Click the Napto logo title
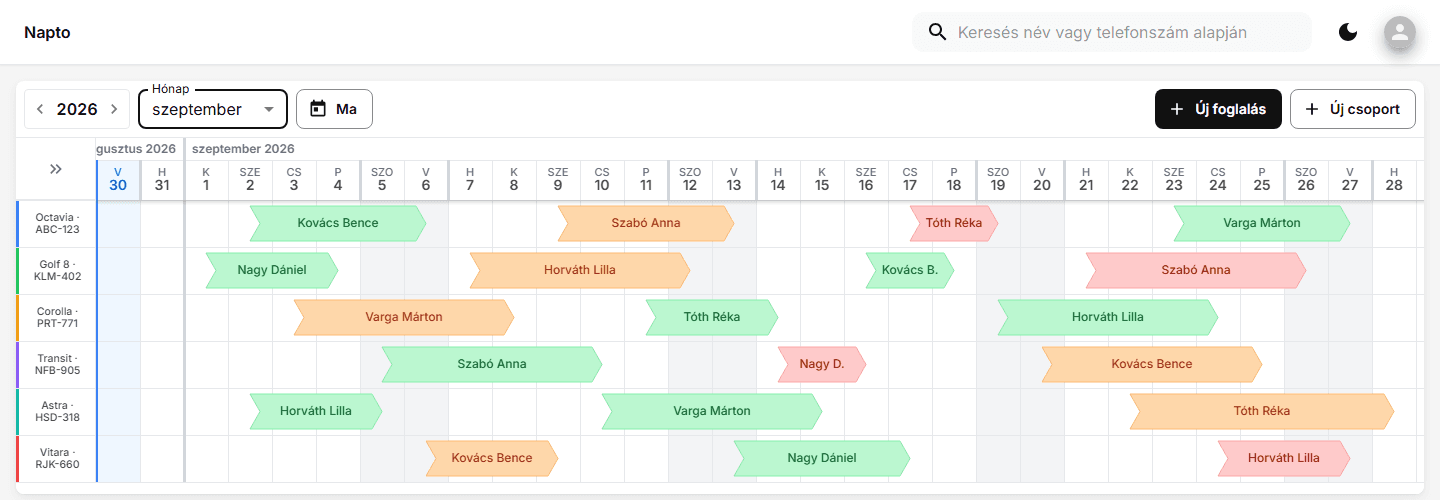This screenshot has height=500, width=1440. click(x=47, y=32)
